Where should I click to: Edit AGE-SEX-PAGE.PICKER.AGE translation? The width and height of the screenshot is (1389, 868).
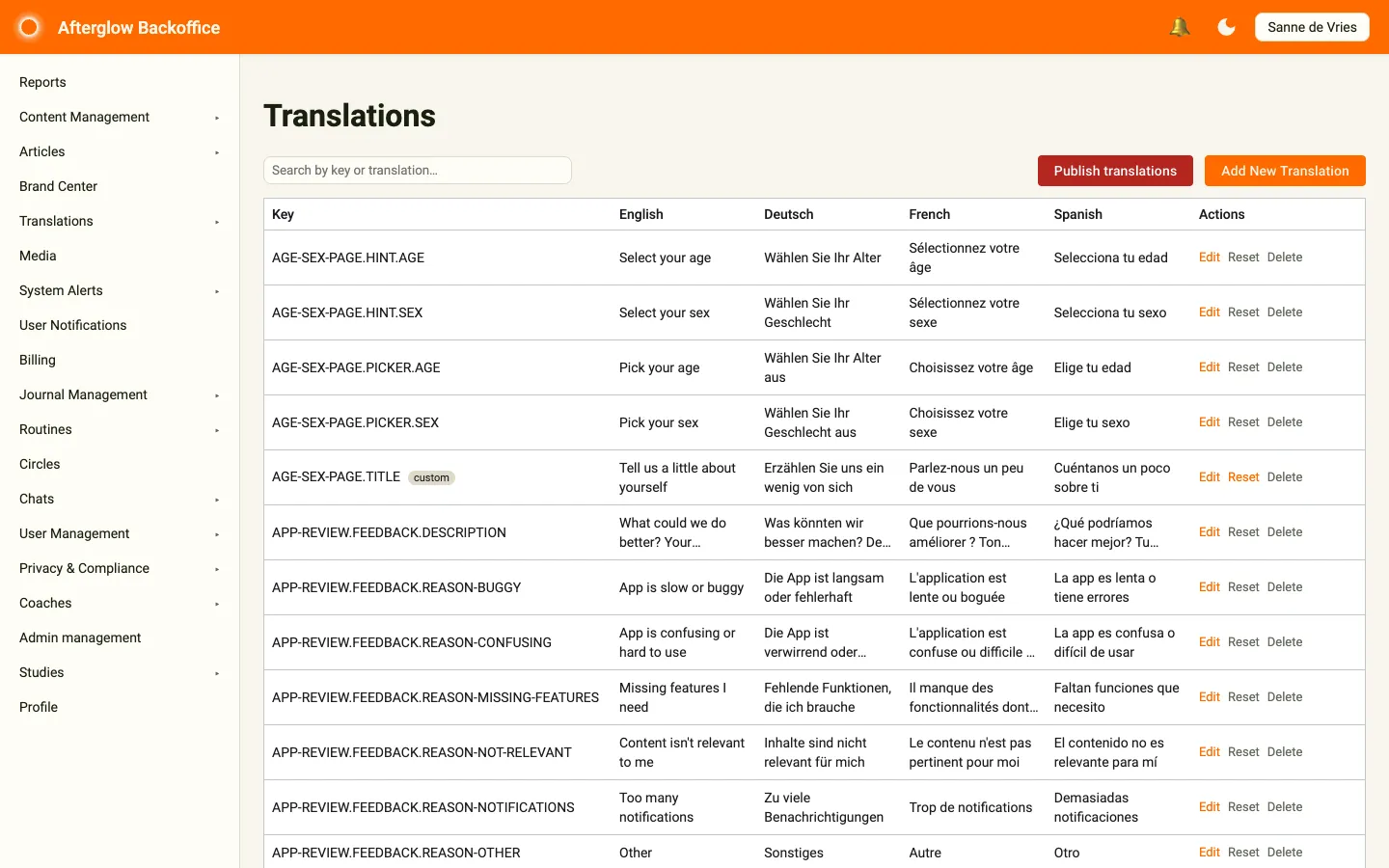coord(1209,367)
